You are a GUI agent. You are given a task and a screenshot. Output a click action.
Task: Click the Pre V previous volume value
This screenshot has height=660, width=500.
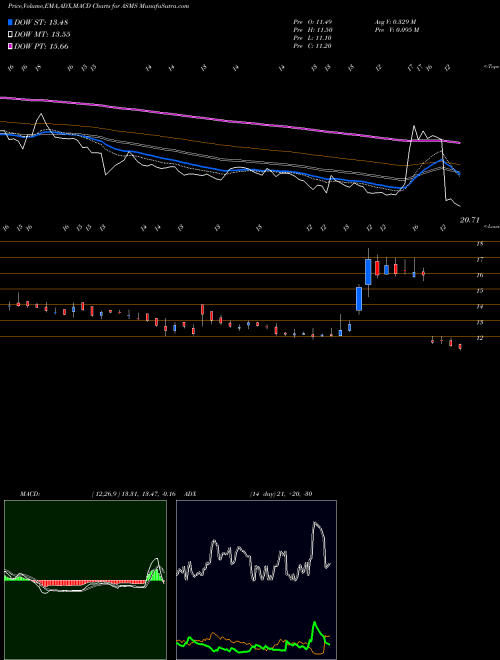pyautogui.click(x=396, y=30)
